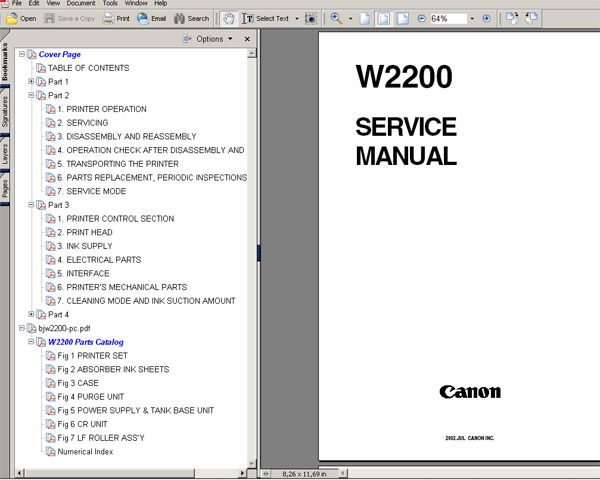600x480 pixels.
Task: Print the document via Print icon
Action: [116, 18]
